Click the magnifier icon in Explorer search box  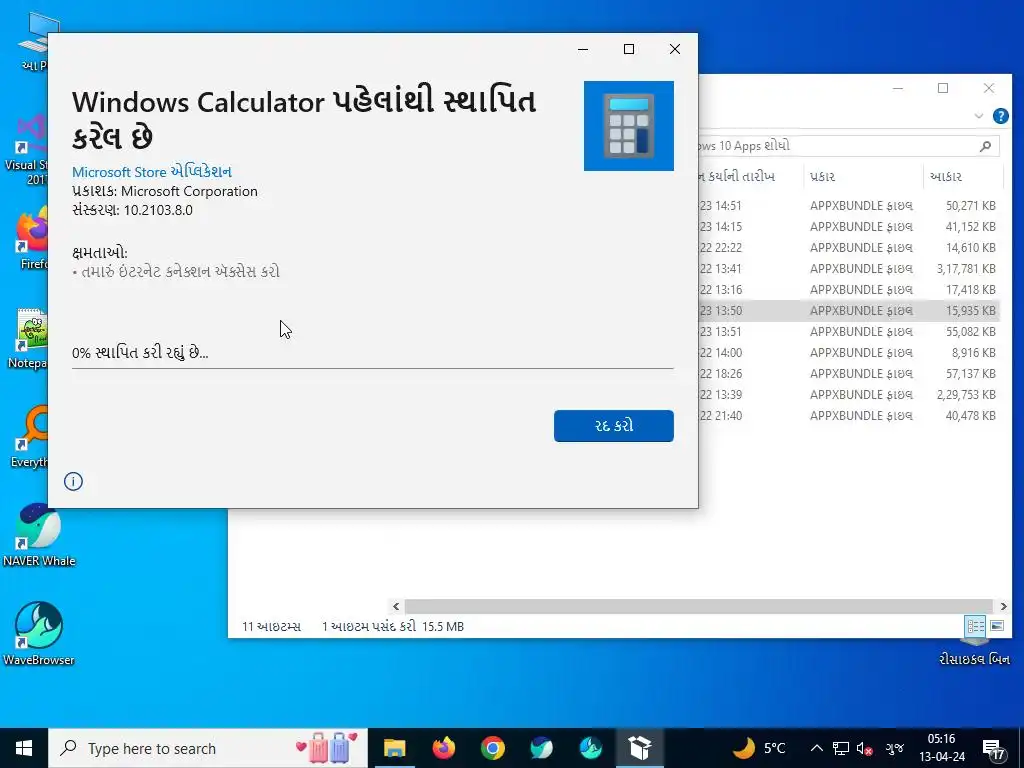[x=985, y=146]
